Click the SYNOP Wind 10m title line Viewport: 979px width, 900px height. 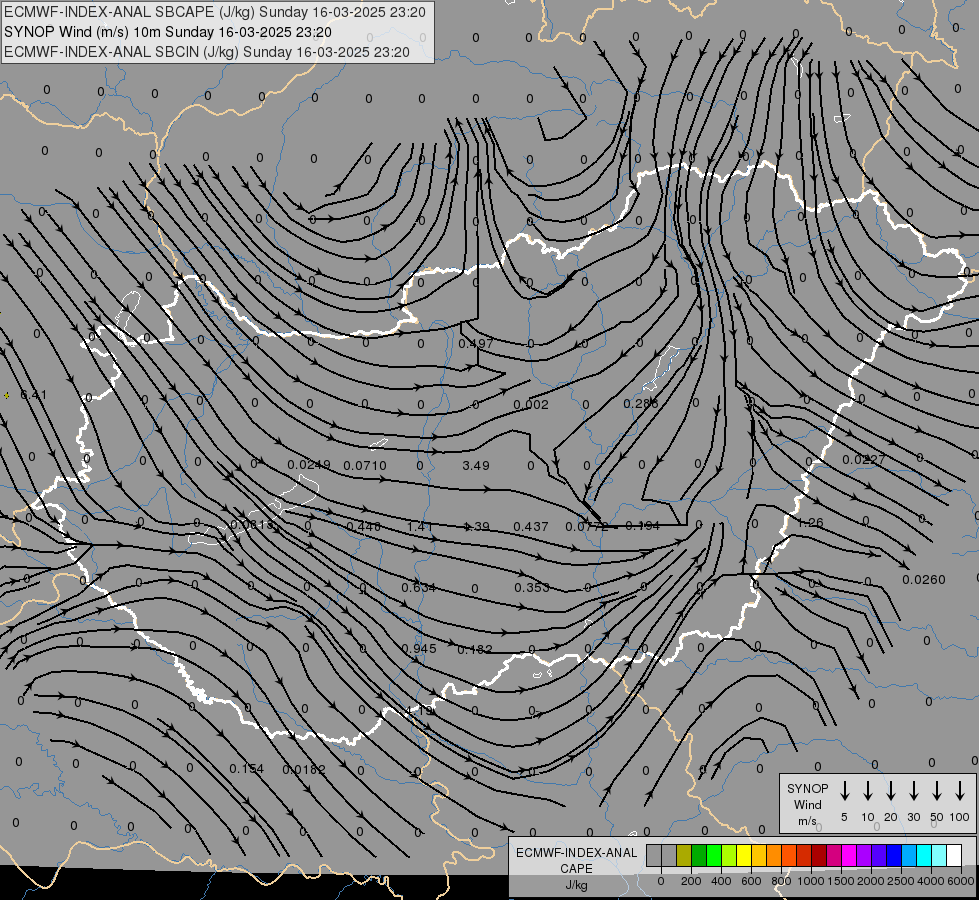[168, 32]
